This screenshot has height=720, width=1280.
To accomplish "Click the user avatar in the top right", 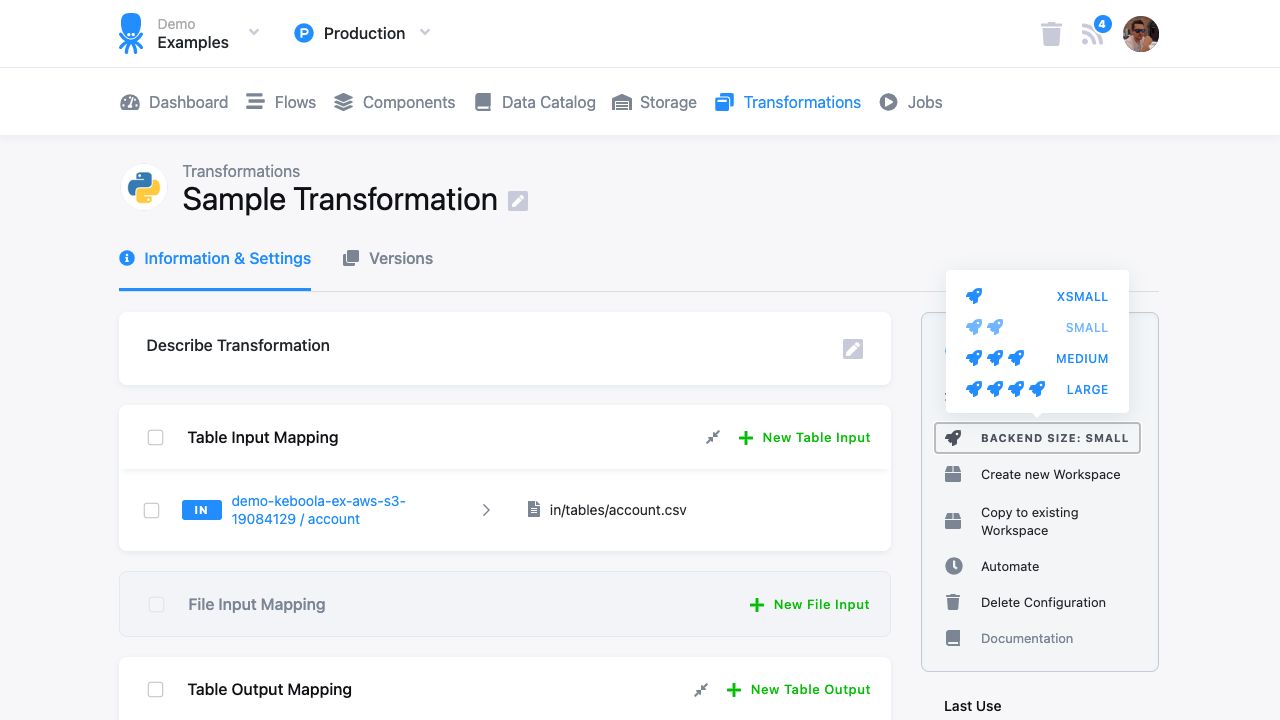I will point(1140,33).
